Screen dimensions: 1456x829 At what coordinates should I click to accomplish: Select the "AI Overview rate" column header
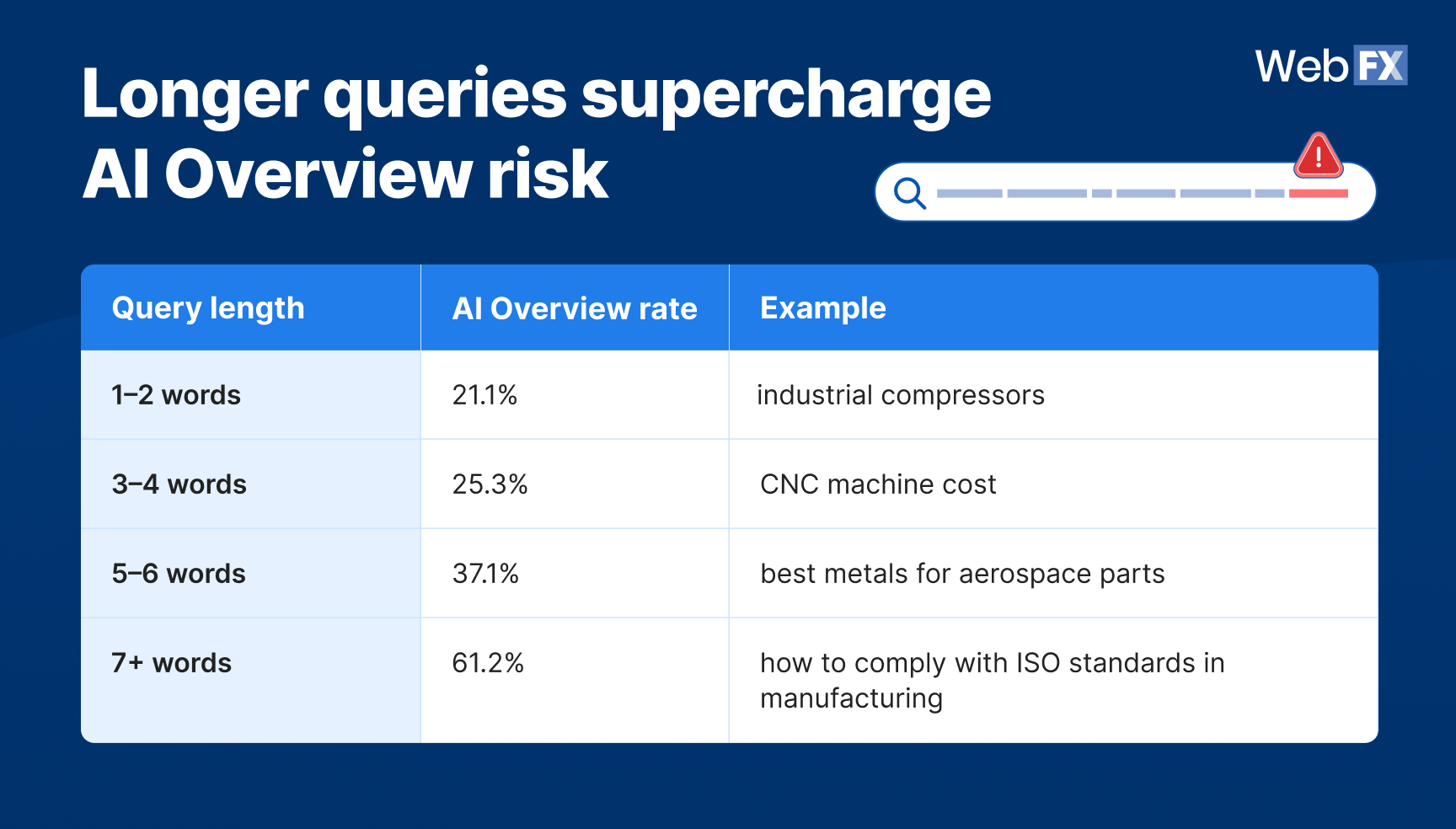click(x=575, y=308)
